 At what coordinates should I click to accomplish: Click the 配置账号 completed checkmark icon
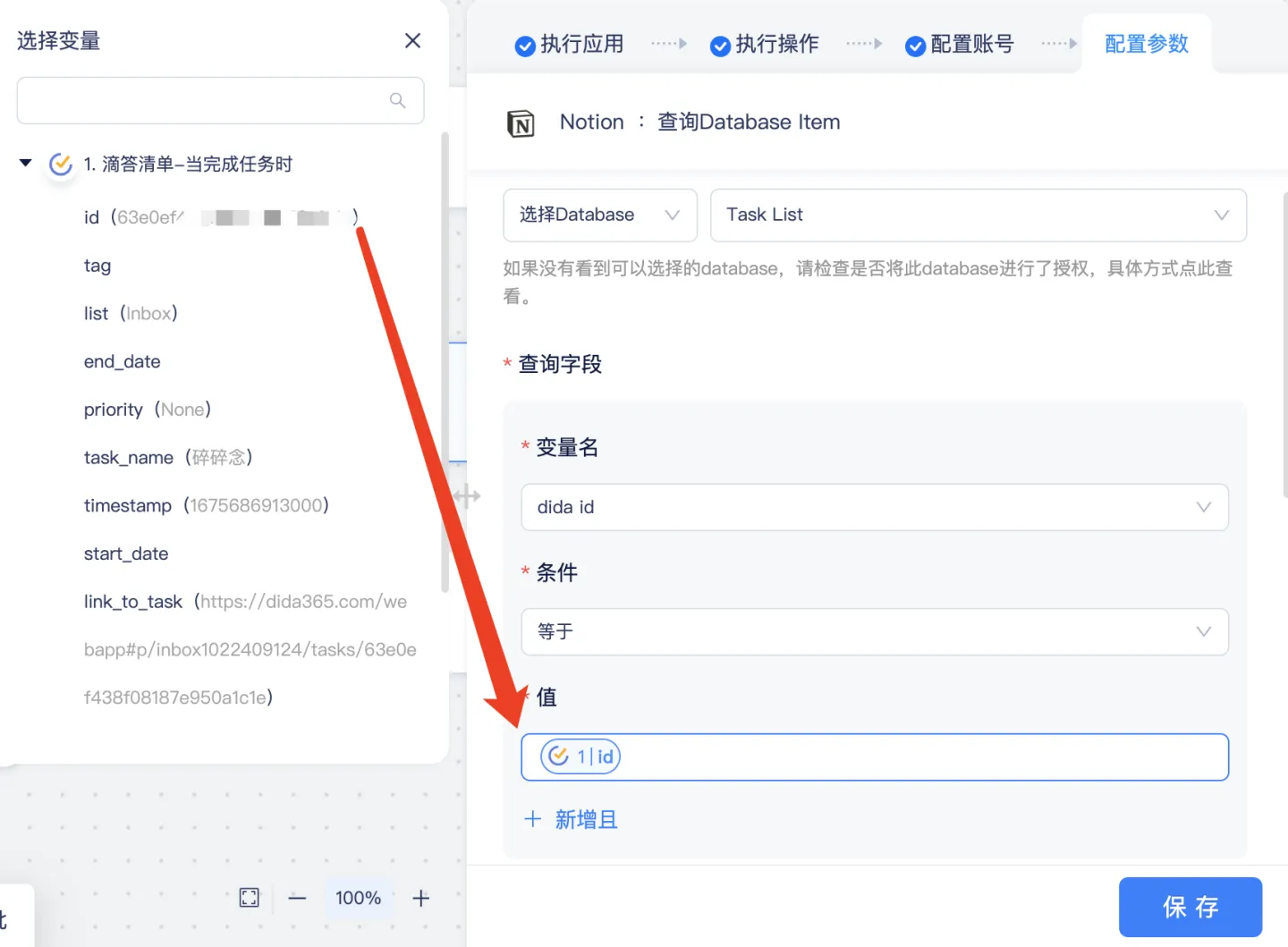point(915,46)
